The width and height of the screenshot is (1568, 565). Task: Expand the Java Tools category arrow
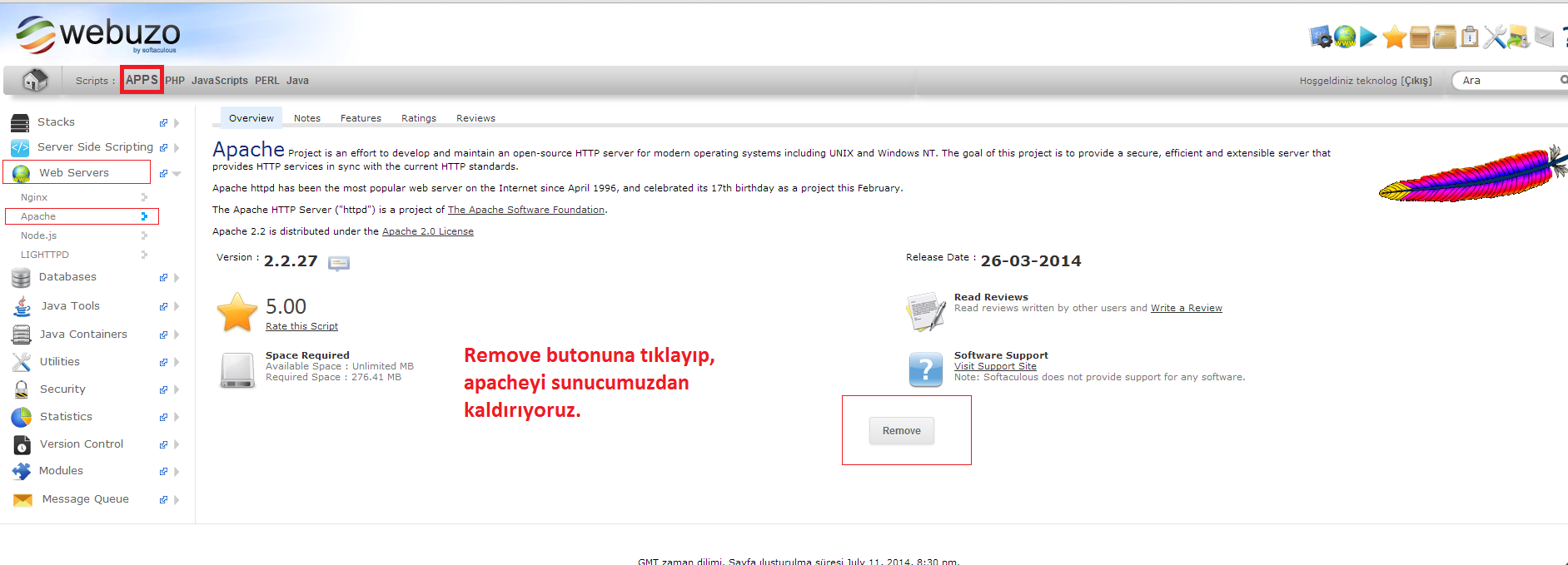177,307
